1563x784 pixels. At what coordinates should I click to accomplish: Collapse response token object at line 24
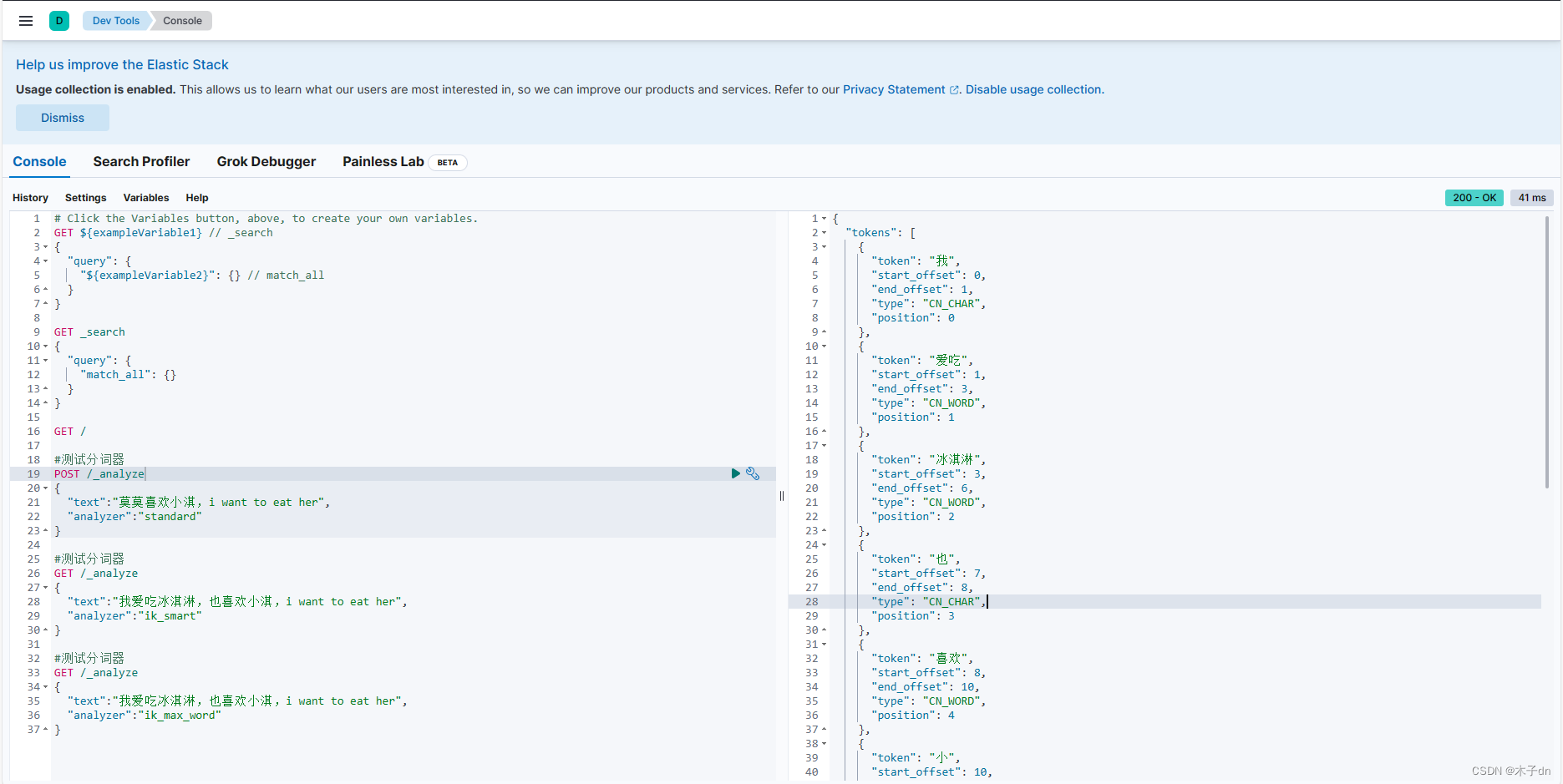(x=824, y=545)
